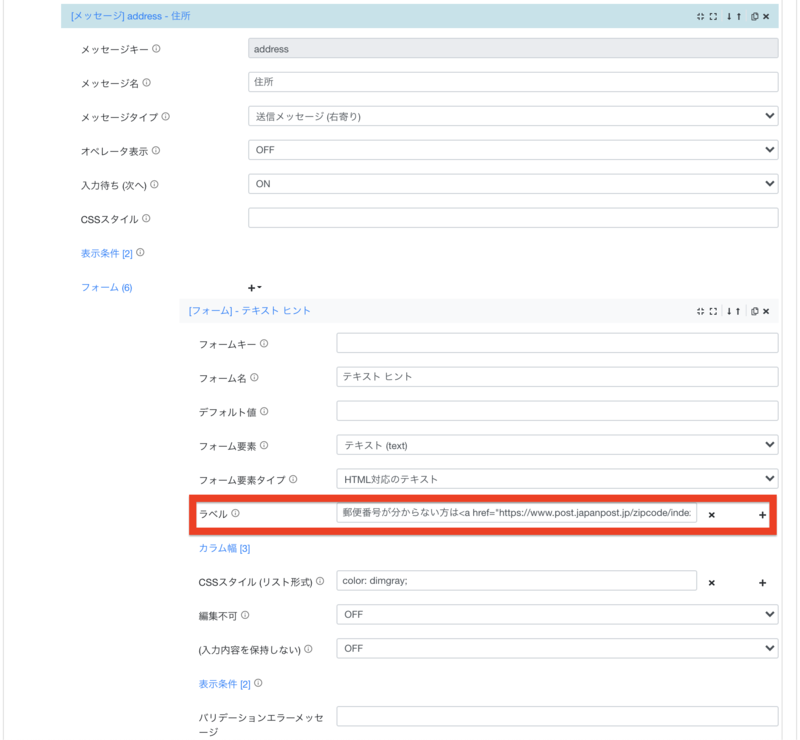Duplicate the address 住所 message
Image resolution: width=800 pixels, height=740 pixels.
[x=755, y=15]
